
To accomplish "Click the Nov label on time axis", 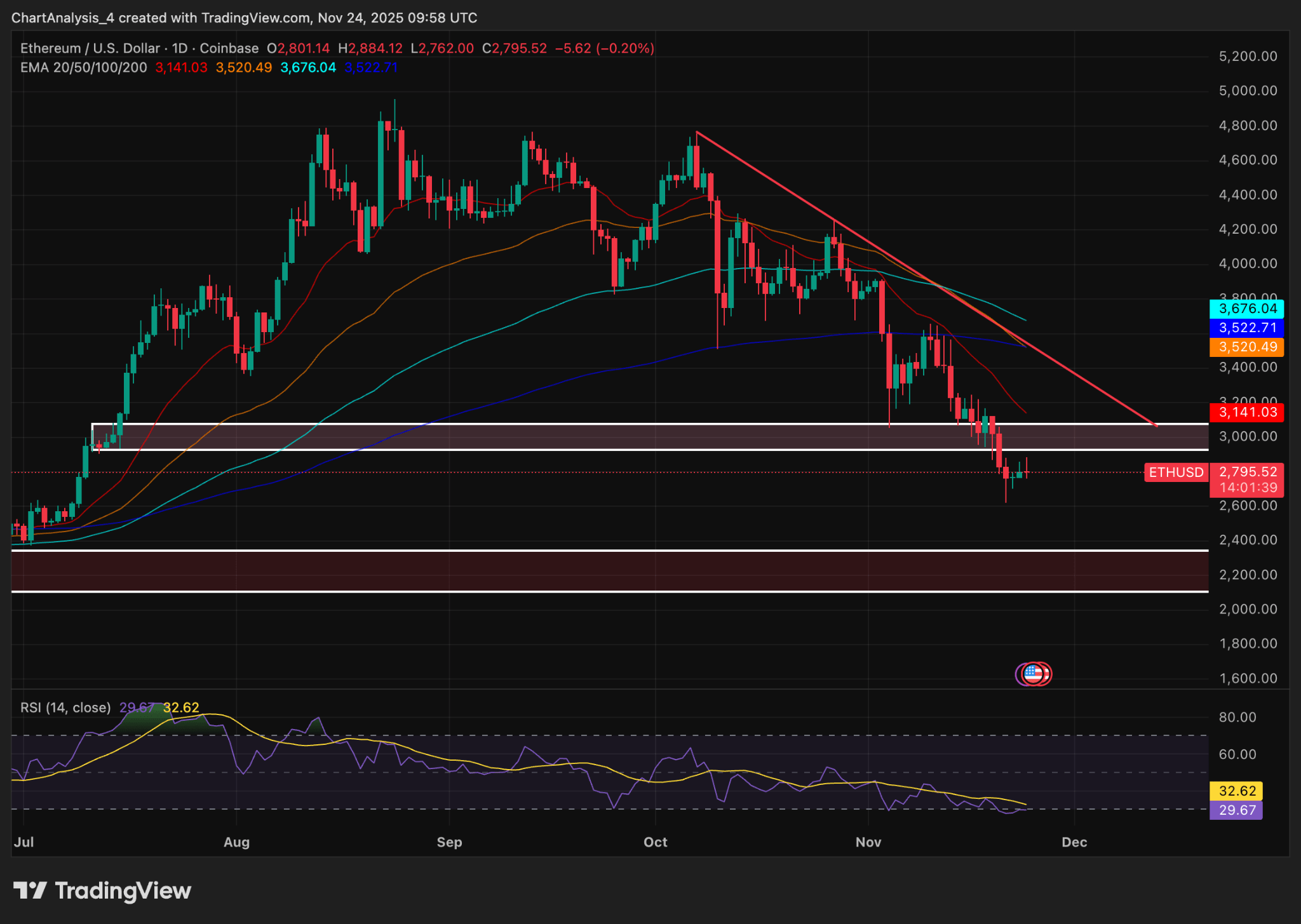I will [x=868, y=842].
